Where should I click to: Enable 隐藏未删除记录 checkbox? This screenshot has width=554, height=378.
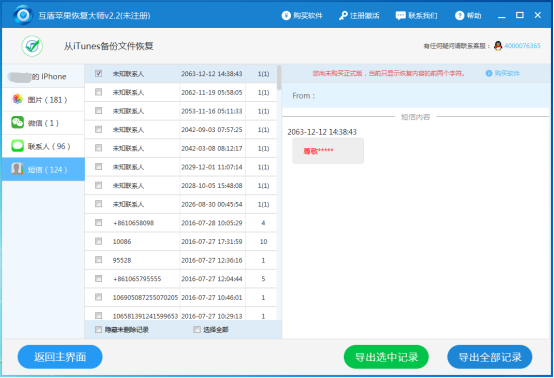coord(99,330)
